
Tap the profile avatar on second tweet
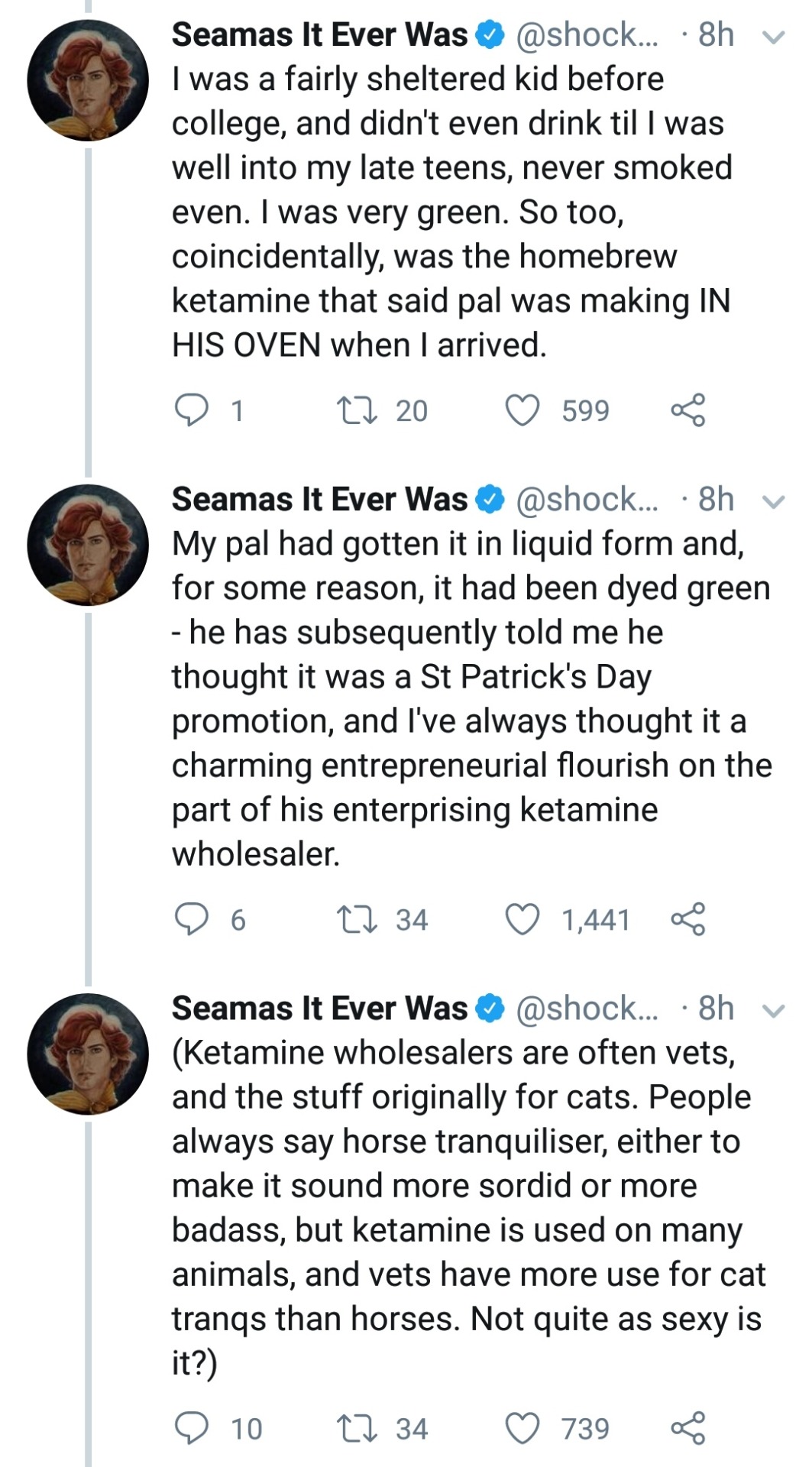point(88,545)
